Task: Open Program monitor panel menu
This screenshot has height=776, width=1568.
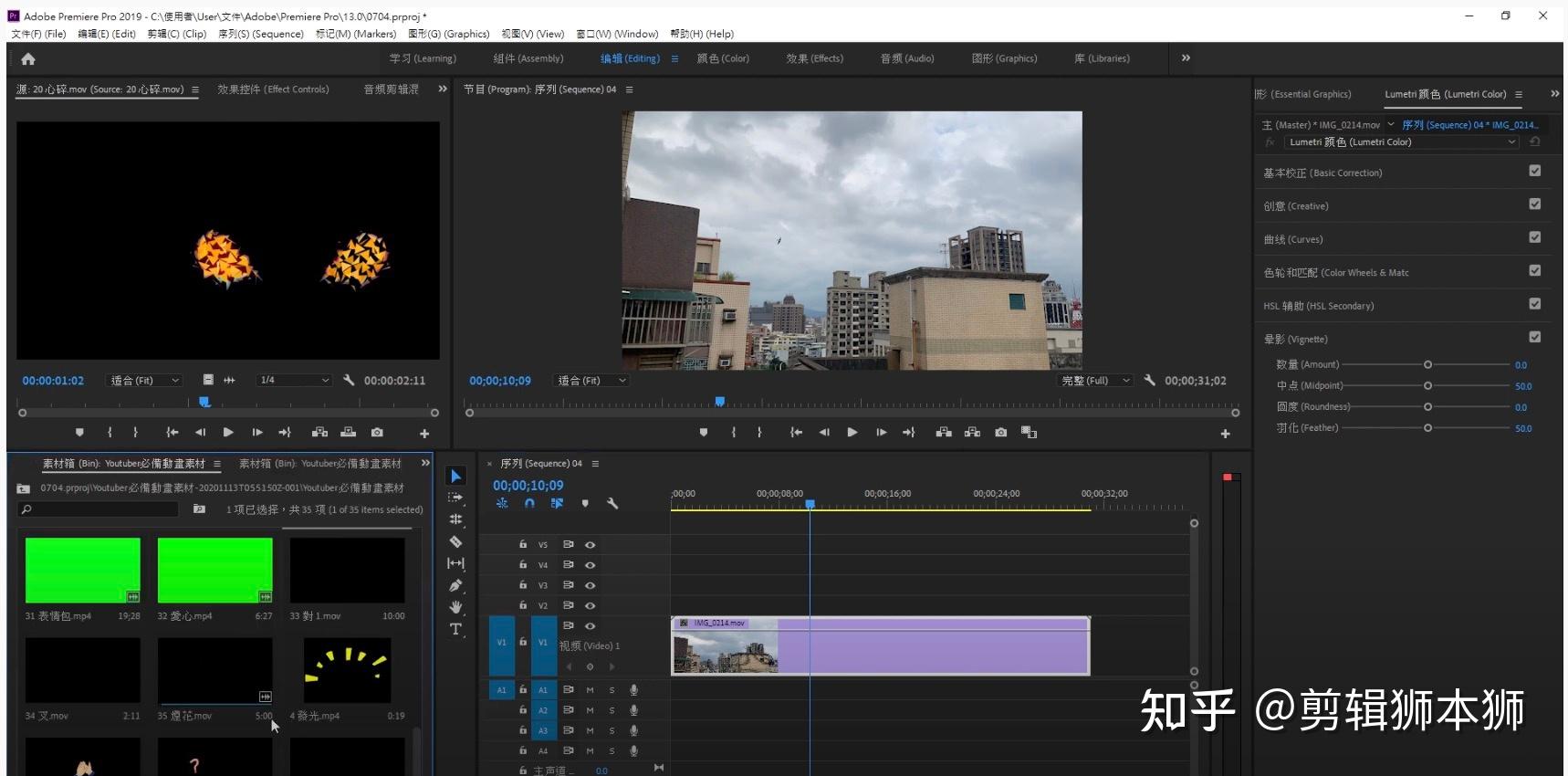Action: (629, 89)
